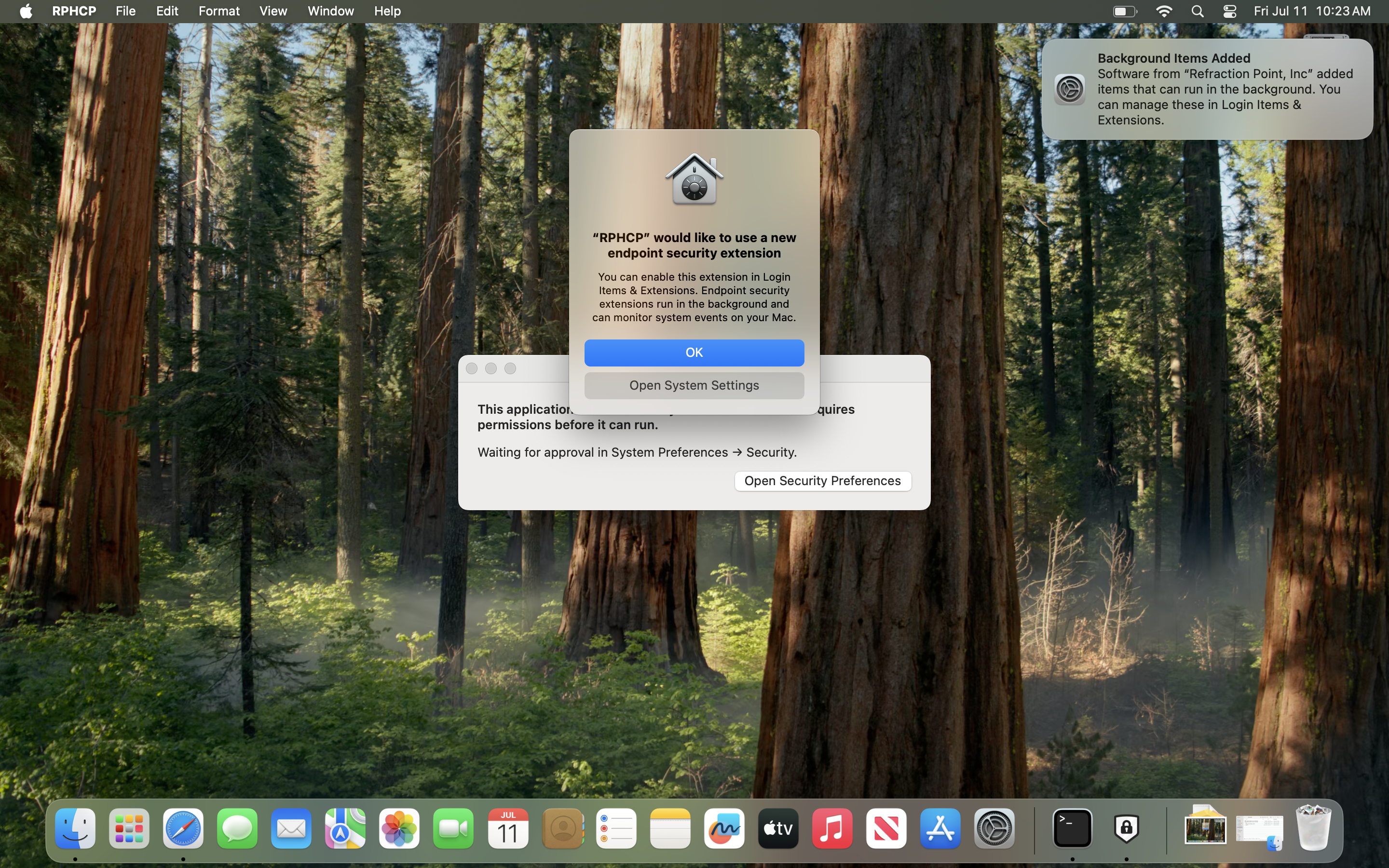Image resolution: width=1389 pixels, height=868 pixels.
Task: Open Terminal from the Dock
Action: click(1072, 828)
